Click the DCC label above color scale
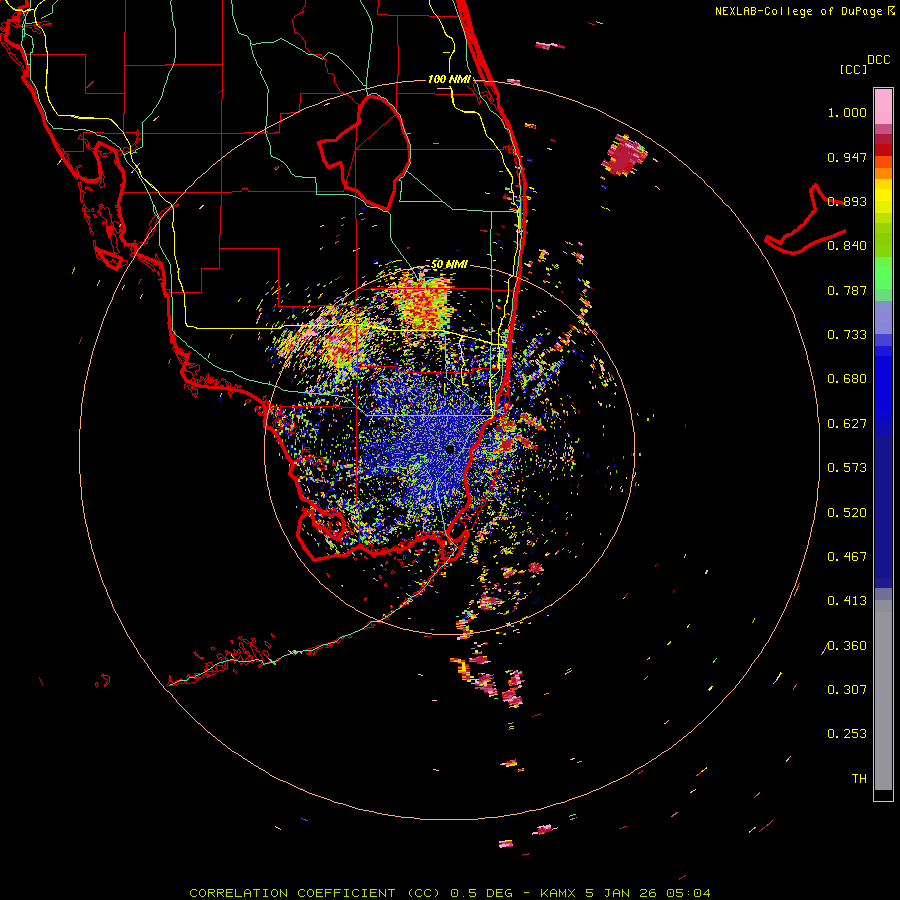 click(878, 60)
